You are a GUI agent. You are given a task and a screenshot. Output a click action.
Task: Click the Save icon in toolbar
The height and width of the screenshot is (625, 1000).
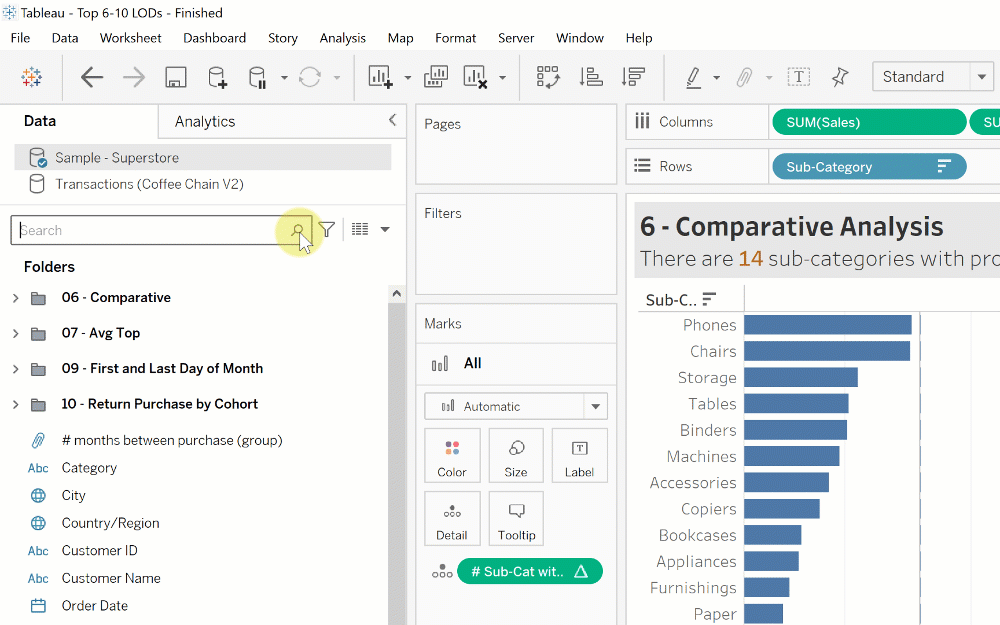pyautogui.click(x=175, y=77)
